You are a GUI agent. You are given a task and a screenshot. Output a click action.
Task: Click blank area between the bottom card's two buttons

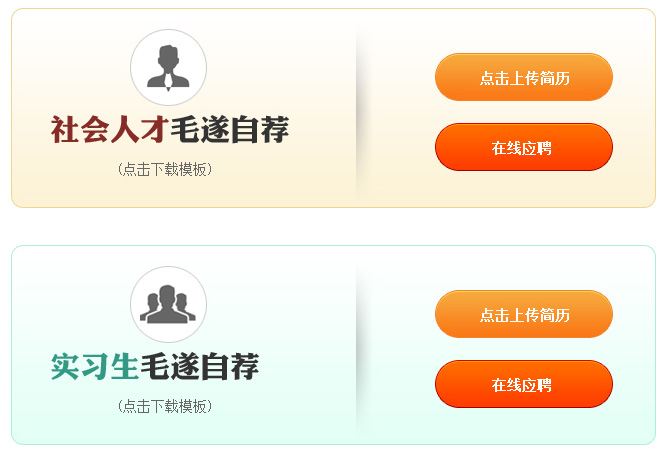523,350
